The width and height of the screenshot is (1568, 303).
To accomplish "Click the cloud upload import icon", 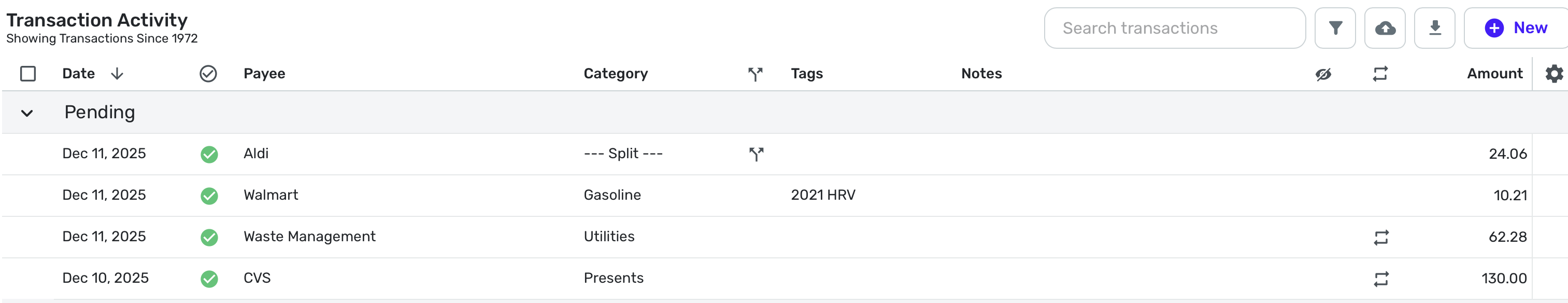I will 1385,28.
